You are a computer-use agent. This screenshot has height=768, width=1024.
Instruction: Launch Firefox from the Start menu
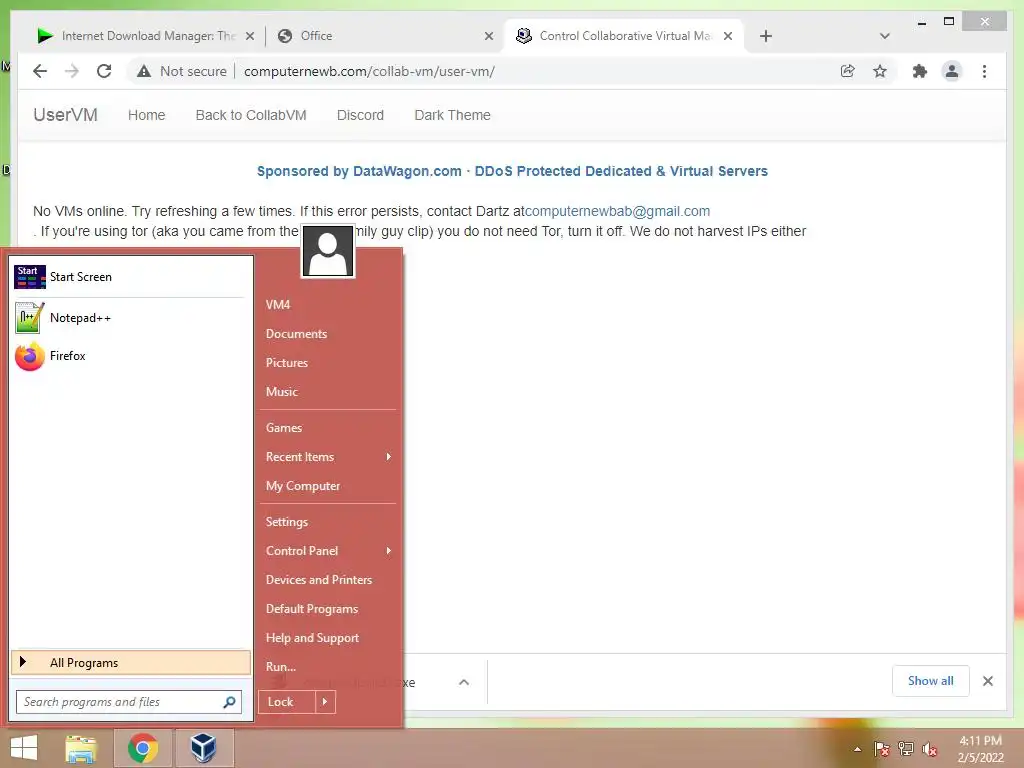point(129,356)
